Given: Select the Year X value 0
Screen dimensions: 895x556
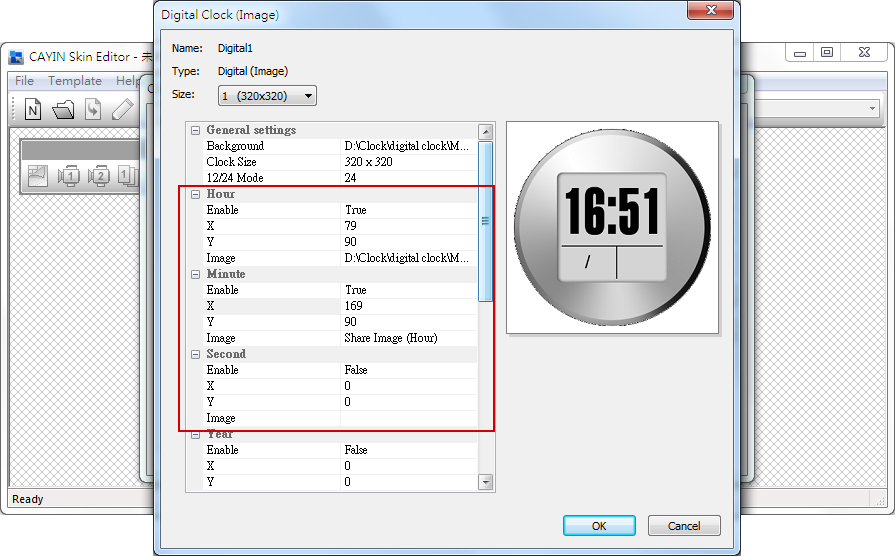Looking at the screenshot, I should click(x=409, y=466).
